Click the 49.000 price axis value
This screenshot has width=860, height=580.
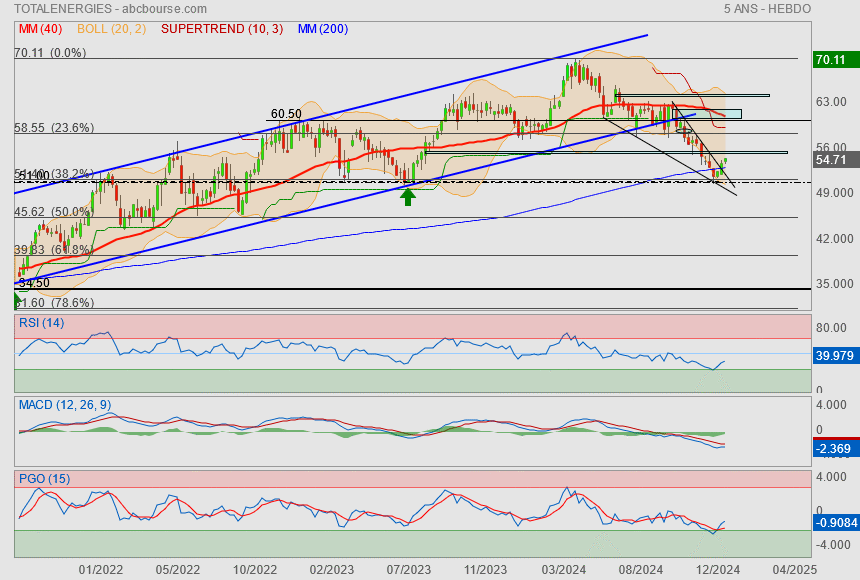click(x=835, y=193)
